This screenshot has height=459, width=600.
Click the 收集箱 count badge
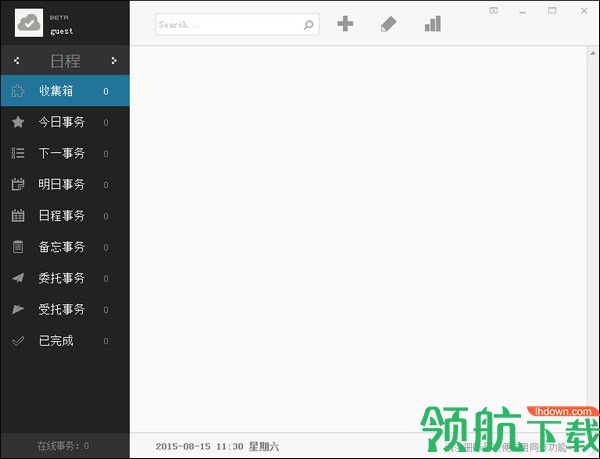(106, 91)
